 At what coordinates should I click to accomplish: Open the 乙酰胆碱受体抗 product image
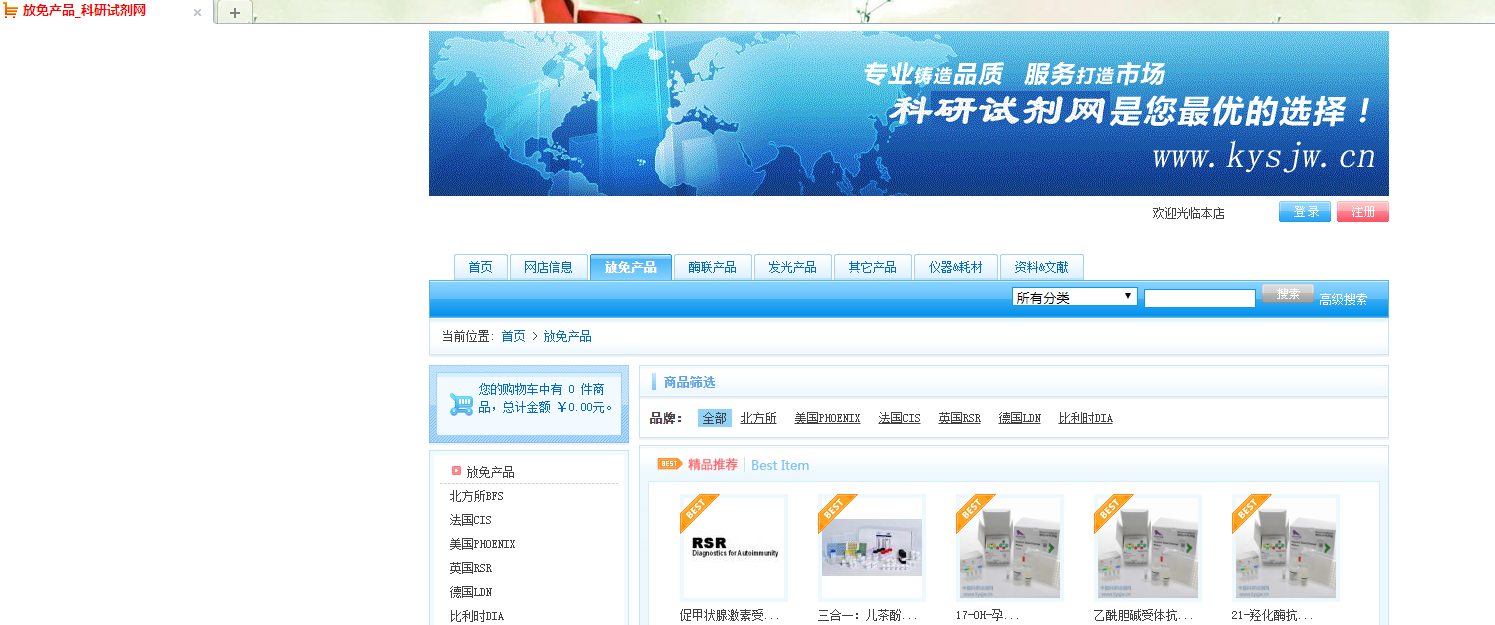tap(1147, 548)
